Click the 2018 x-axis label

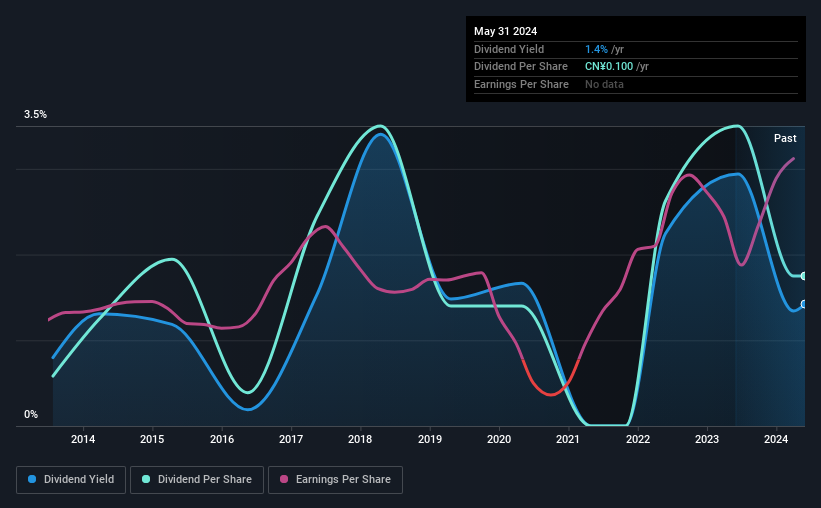coord(360,439)
